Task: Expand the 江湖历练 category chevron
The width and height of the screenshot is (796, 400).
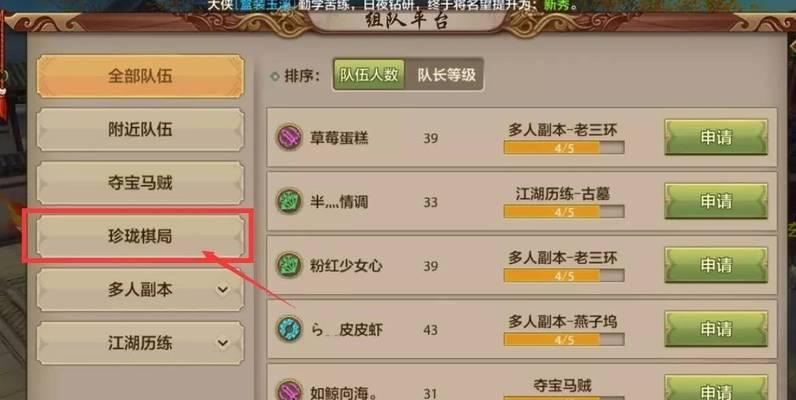Action: pyautogui.click(x=222, y=343)
